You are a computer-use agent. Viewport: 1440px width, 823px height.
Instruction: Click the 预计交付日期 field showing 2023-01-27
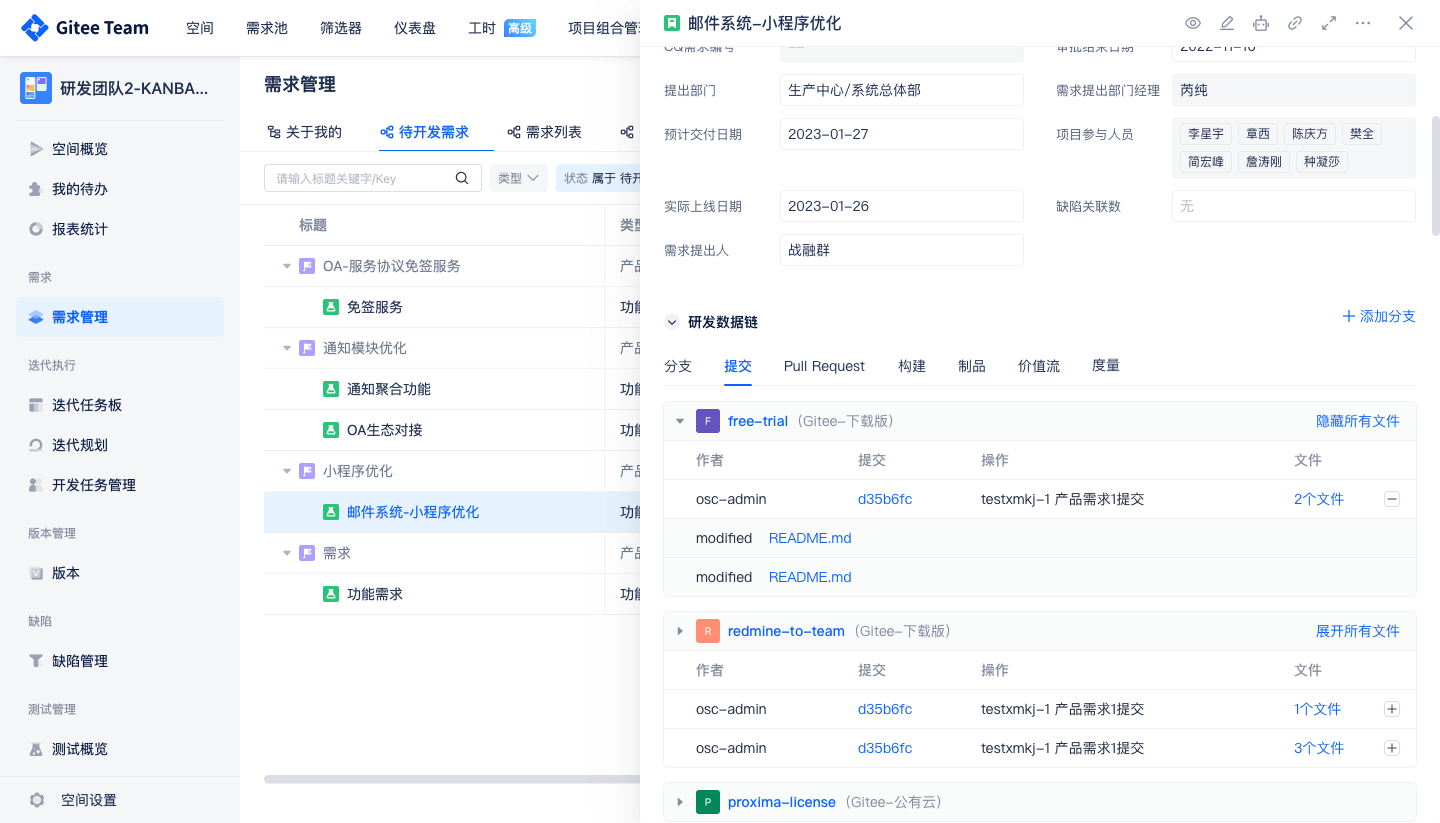pos(902,134)
